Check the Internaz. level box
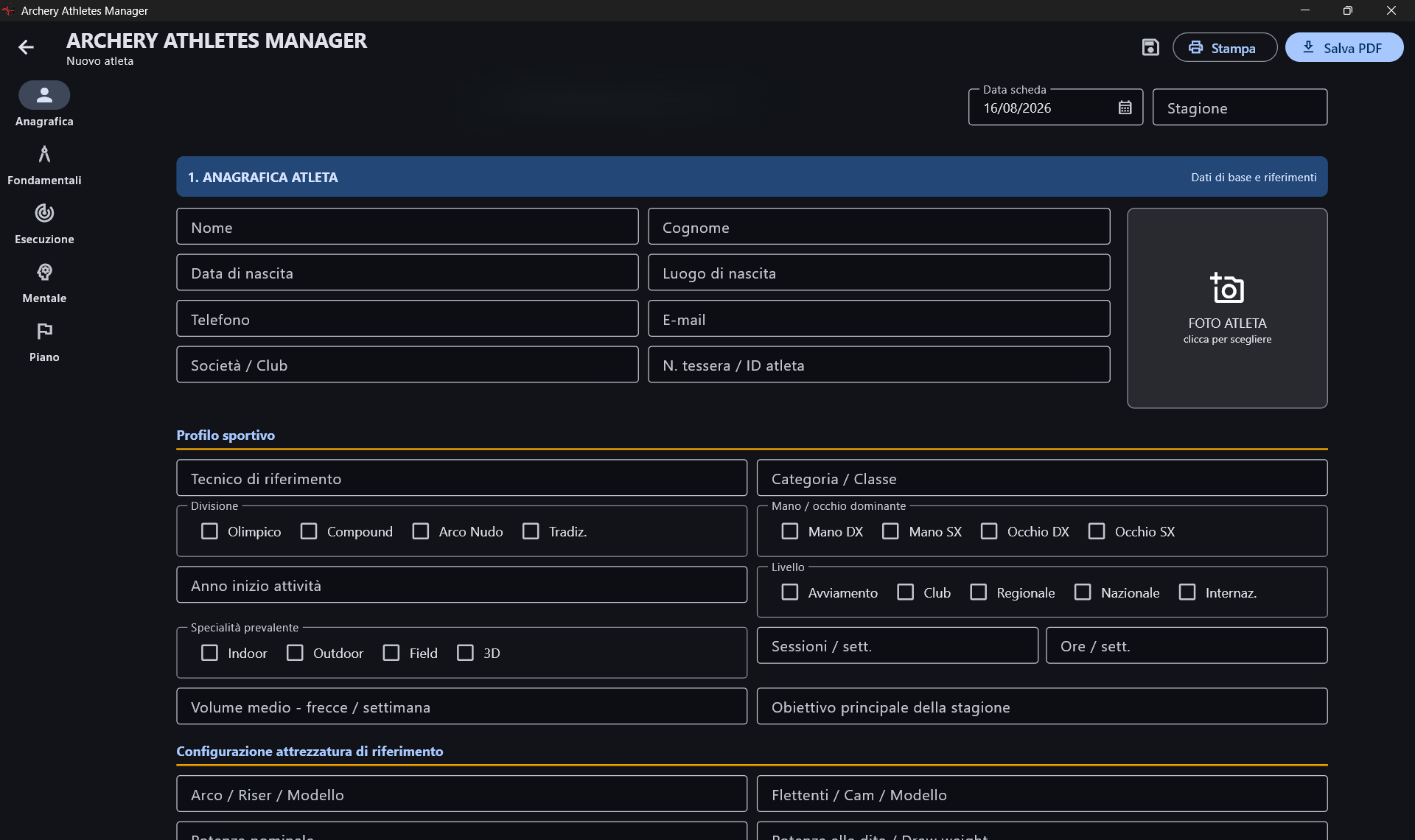This screenshot has width=1415, height=840. coord(1187,592)
